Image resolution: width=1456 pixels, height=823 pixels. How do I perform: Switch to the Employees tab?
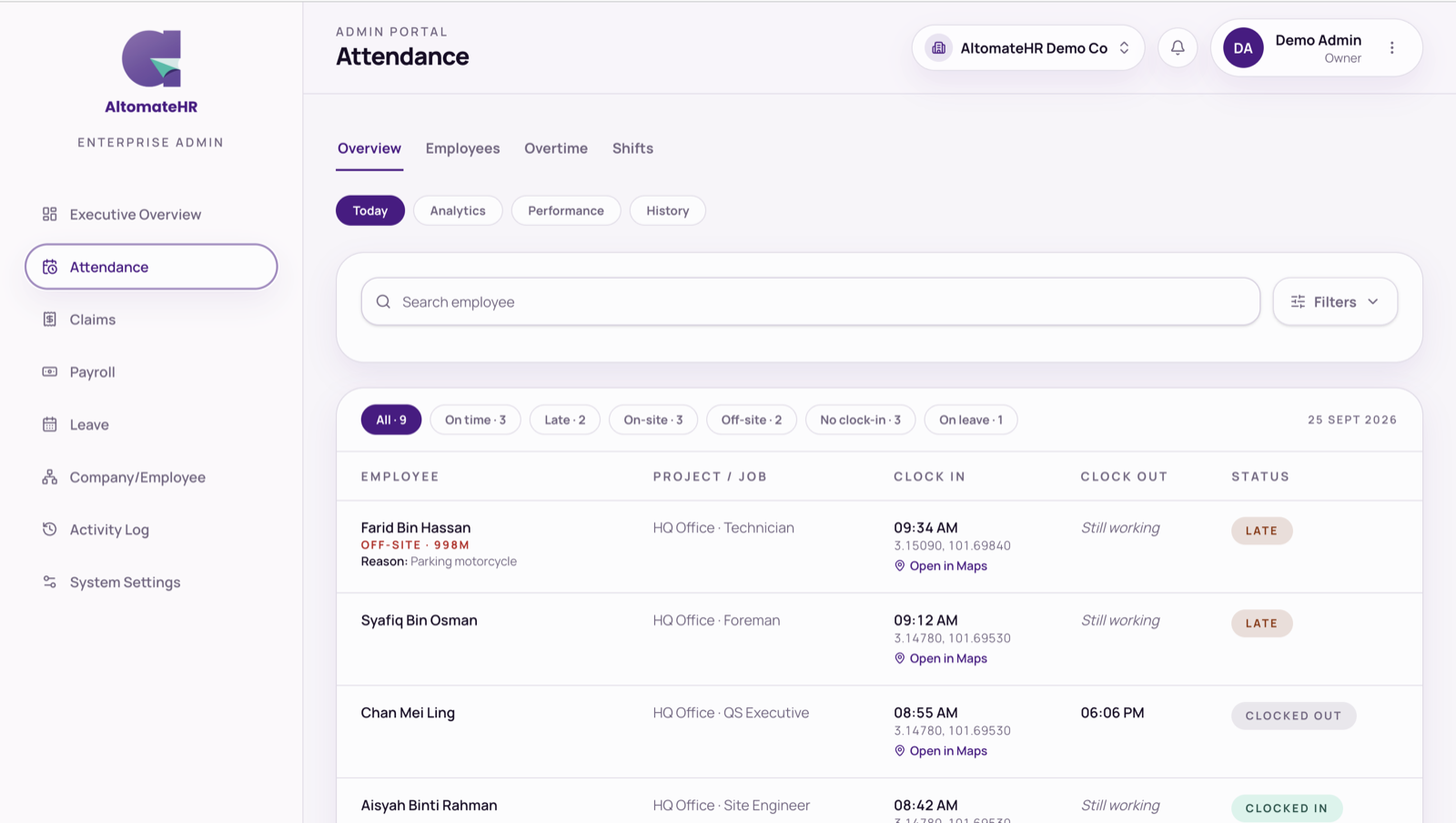tap(462, 148)
